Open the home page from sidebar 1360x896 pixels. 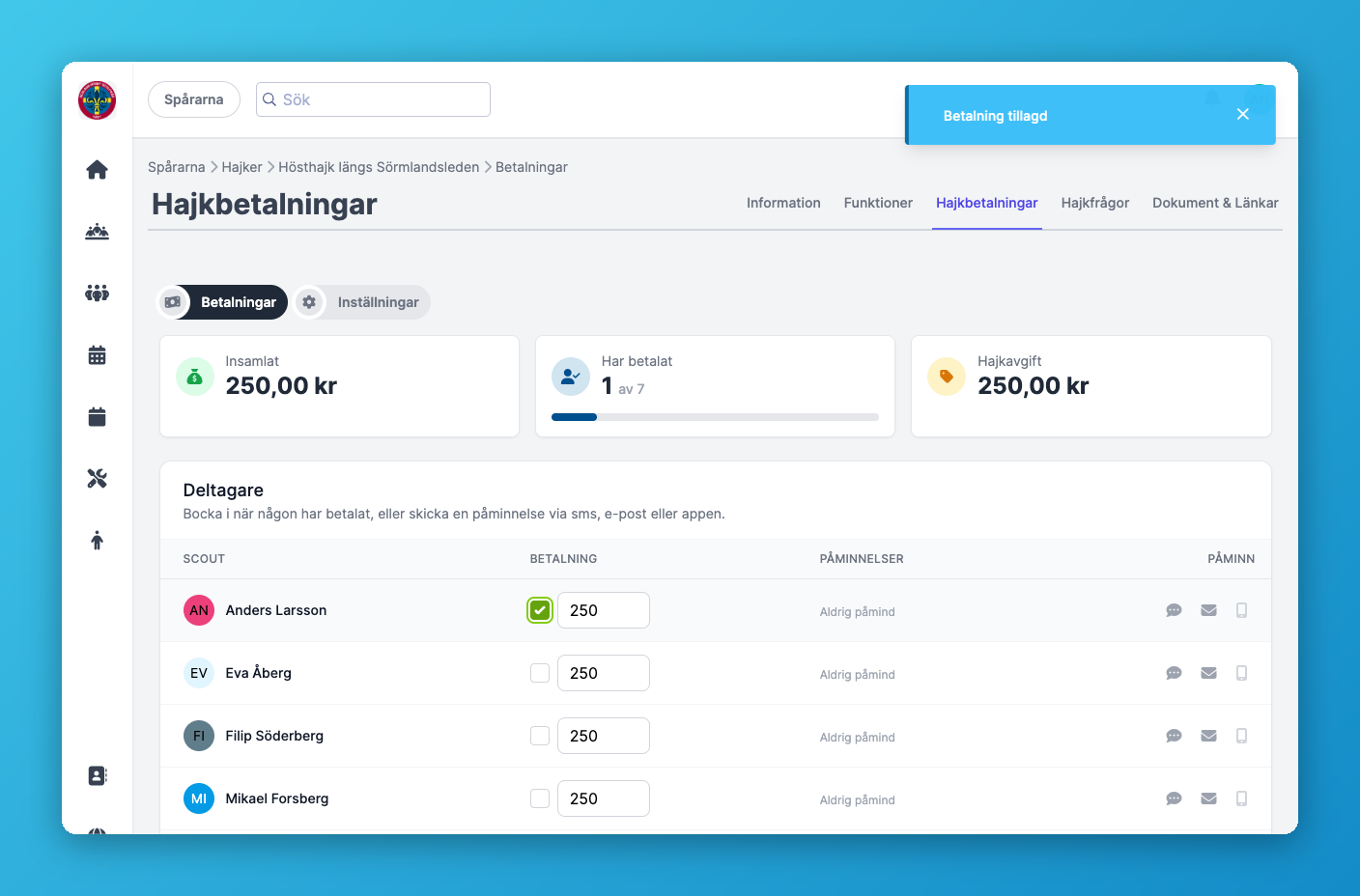[97, 170]
